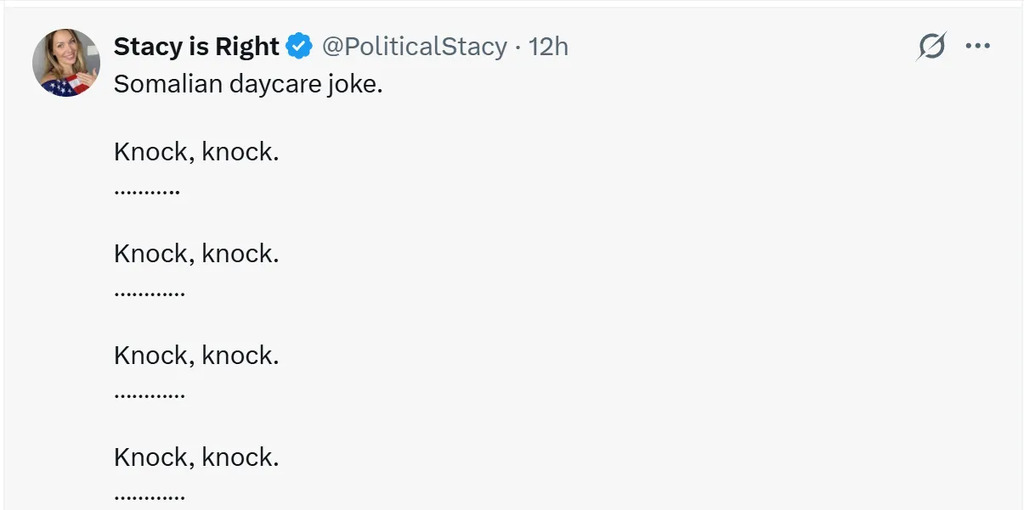Click the first 'Knock, knock.' line
This screenshot has height=510, width=1024.
click(196, 152)
